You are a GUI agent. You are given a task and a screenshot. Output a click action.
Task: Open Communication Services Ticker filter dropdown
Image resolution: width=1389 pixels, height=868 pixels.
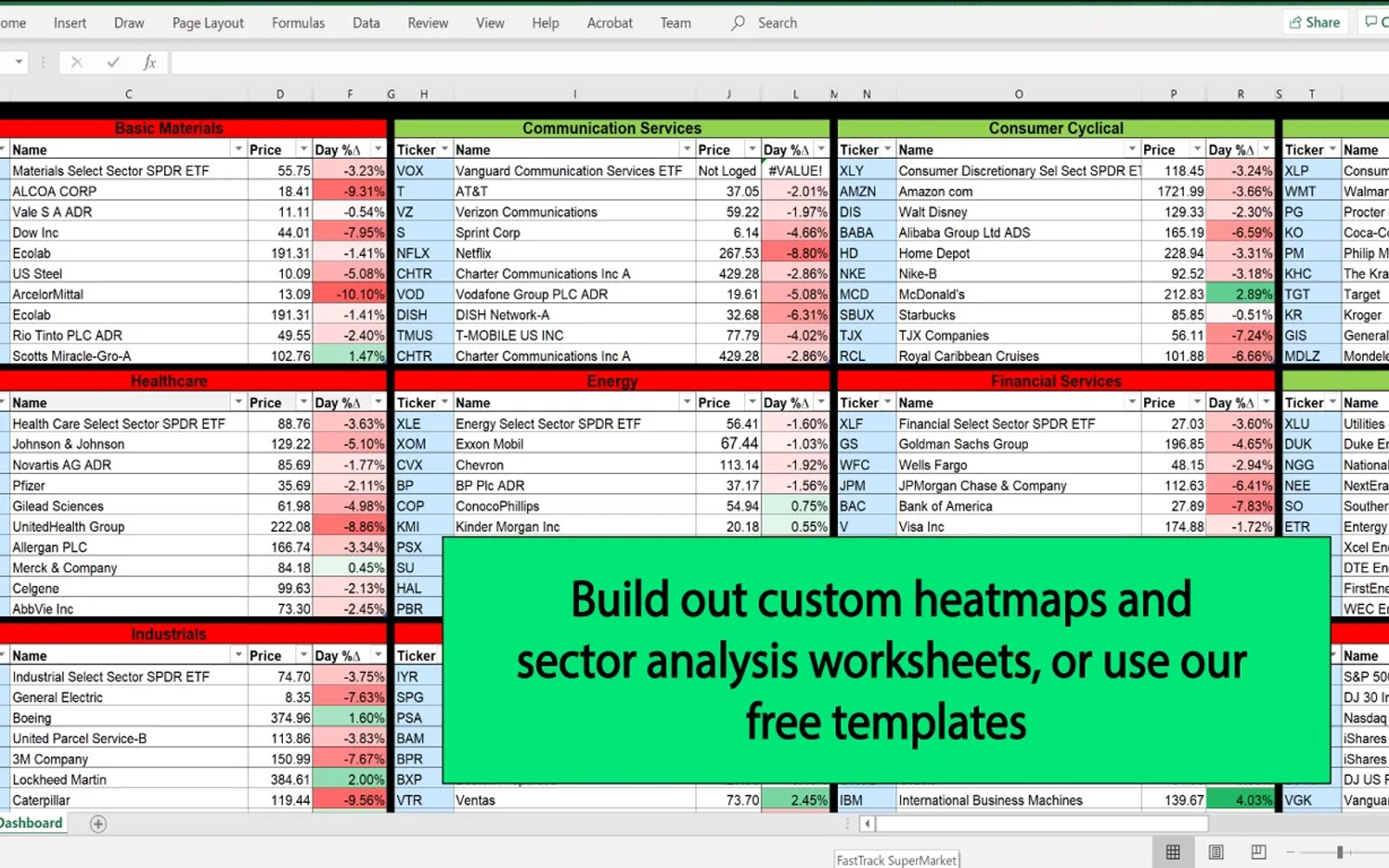click(x=444, y=149)
